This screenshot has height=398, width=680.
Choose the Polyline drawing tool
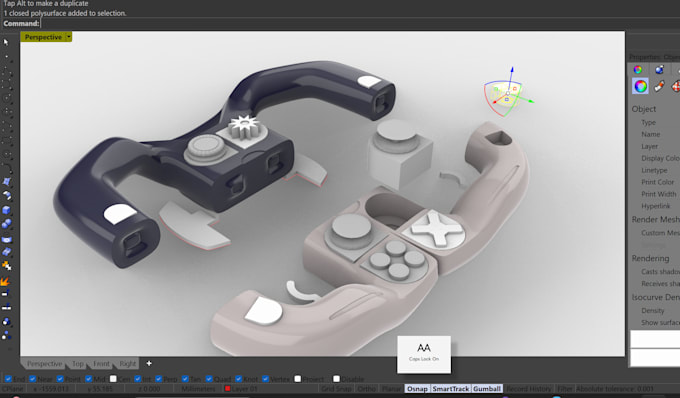[x=6, y=71]
